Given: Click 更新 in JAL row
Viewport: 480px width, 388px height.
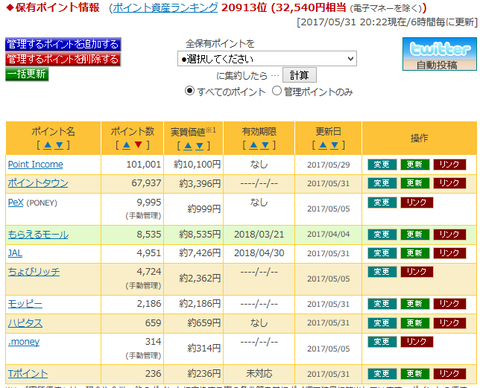Looking at the screenshot, I should pos(415,253).
